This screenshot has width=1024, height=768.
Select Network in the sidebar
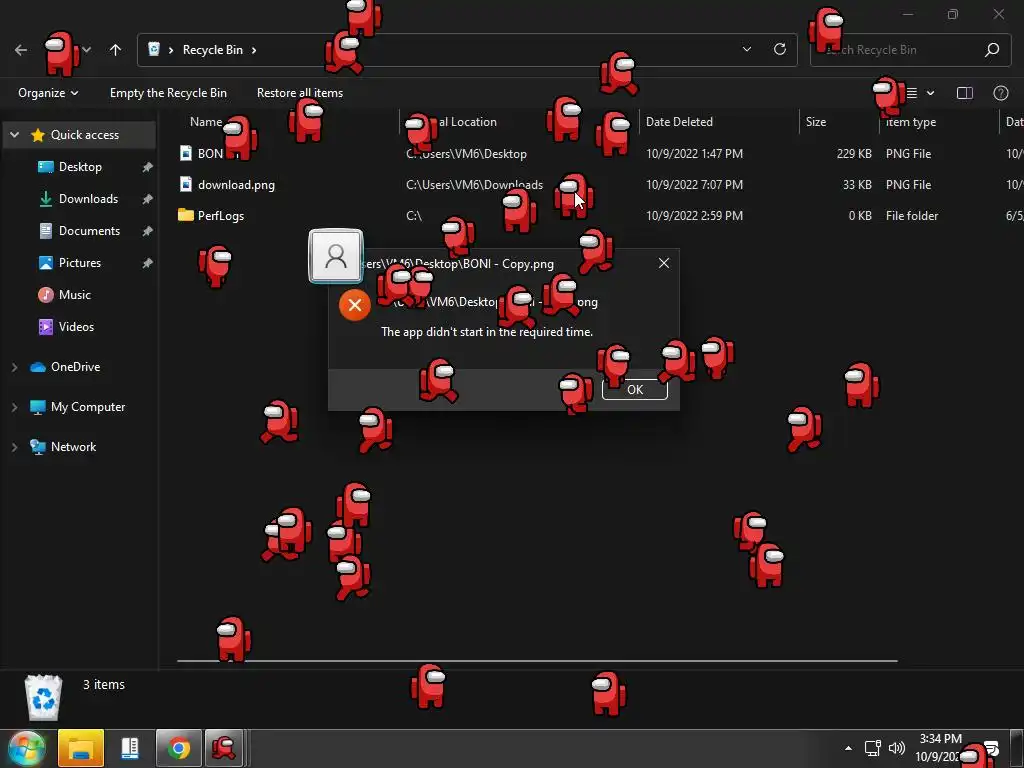tap(74, 447)
